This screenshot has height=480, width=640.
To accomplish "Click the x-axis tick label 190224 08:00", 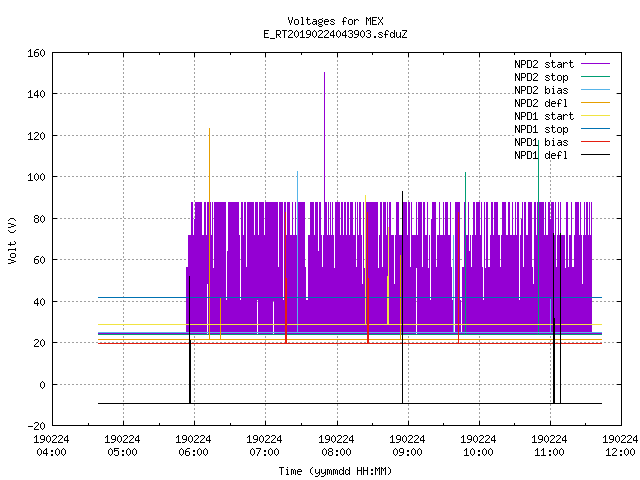I will pos(336,446).
